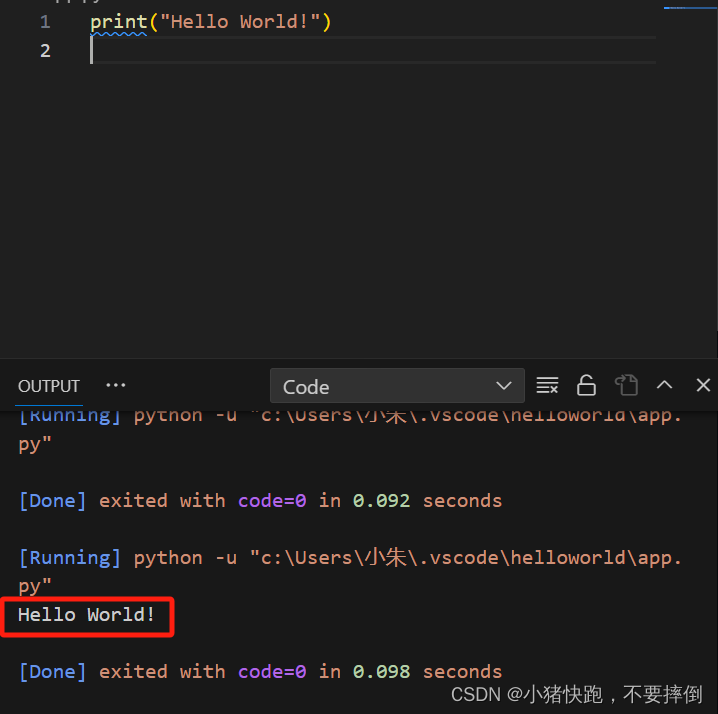The height and width of the screenshot is (714, 718).
Task: Click the "0.098 seconds" done line
Action: (260, 672)
